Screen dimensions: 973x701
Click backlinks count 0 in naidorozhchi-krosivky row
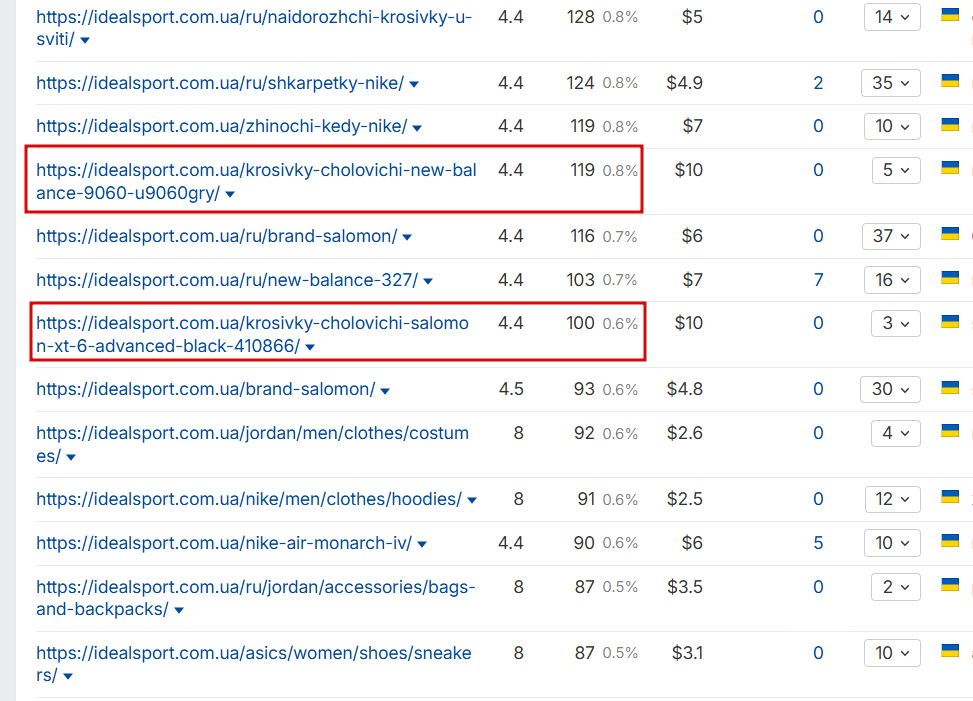click(818, 17)
